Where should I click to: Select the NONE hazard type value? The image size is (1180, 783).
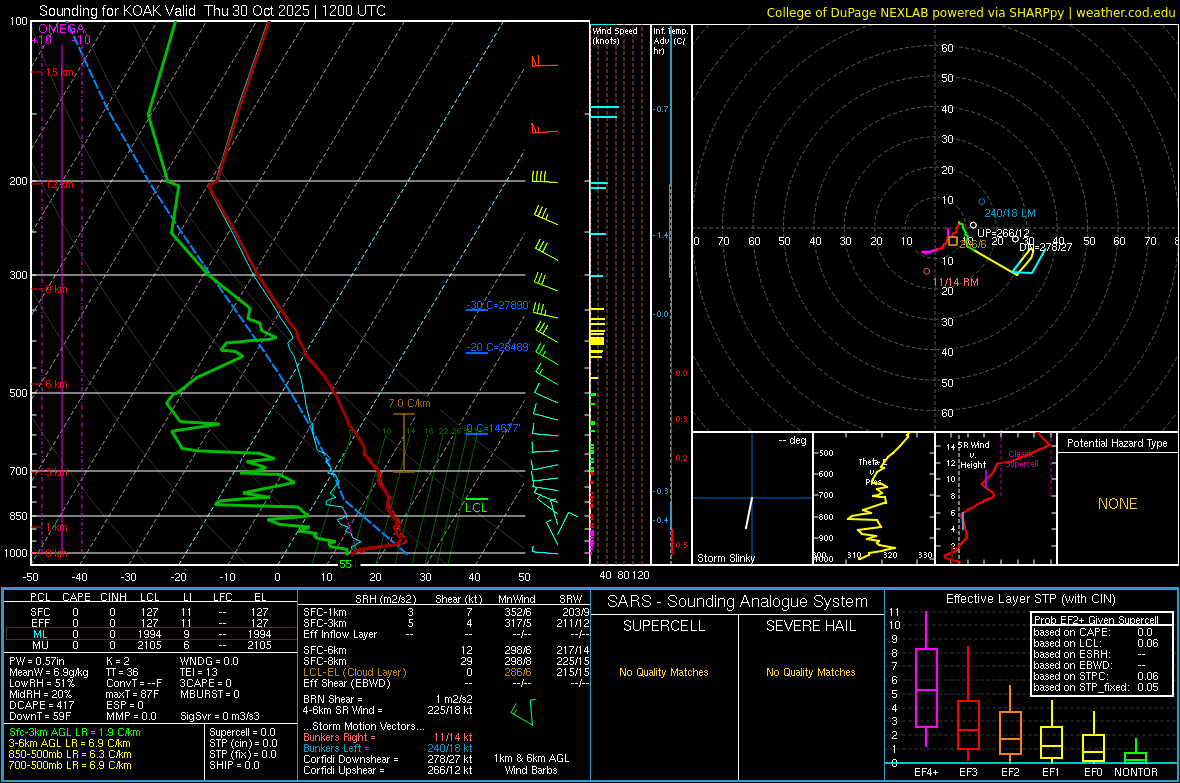click(x=1117, y=504)
